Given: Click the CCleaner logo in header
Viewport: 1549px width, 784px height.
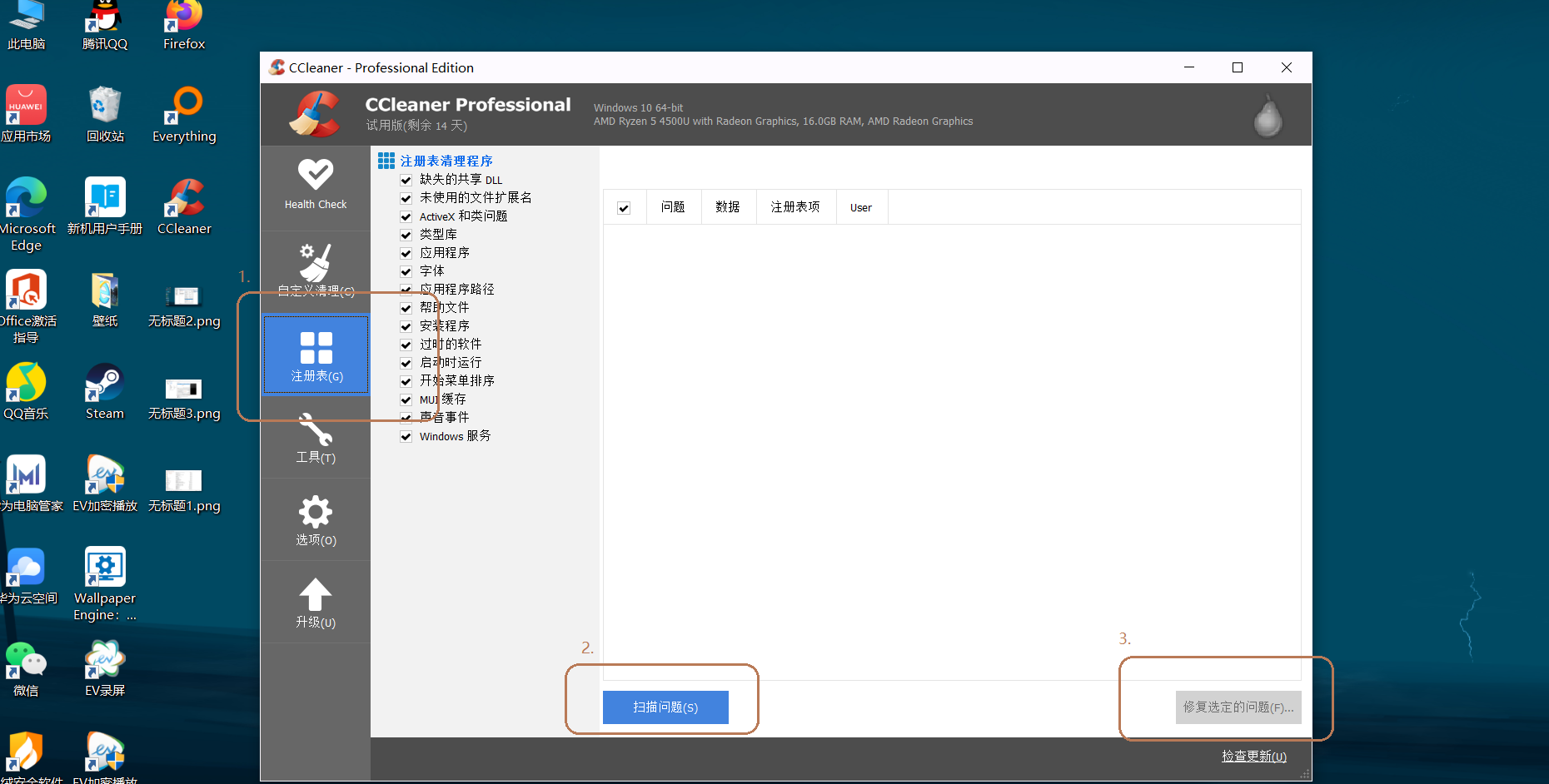Looking at the screenshot, I should (x=315, y=114).
